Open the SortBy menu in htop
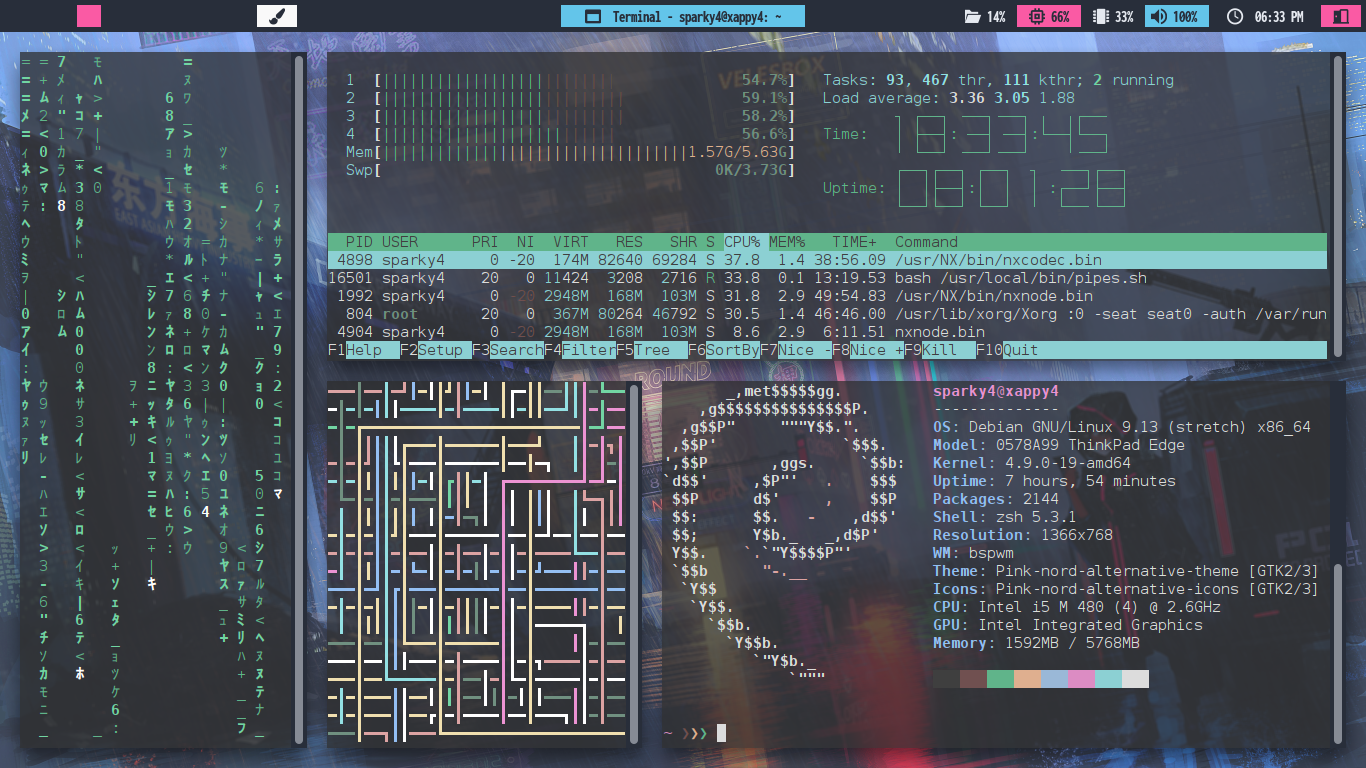The width and height of the screenshot is (1366, 768). click(732, 350)
